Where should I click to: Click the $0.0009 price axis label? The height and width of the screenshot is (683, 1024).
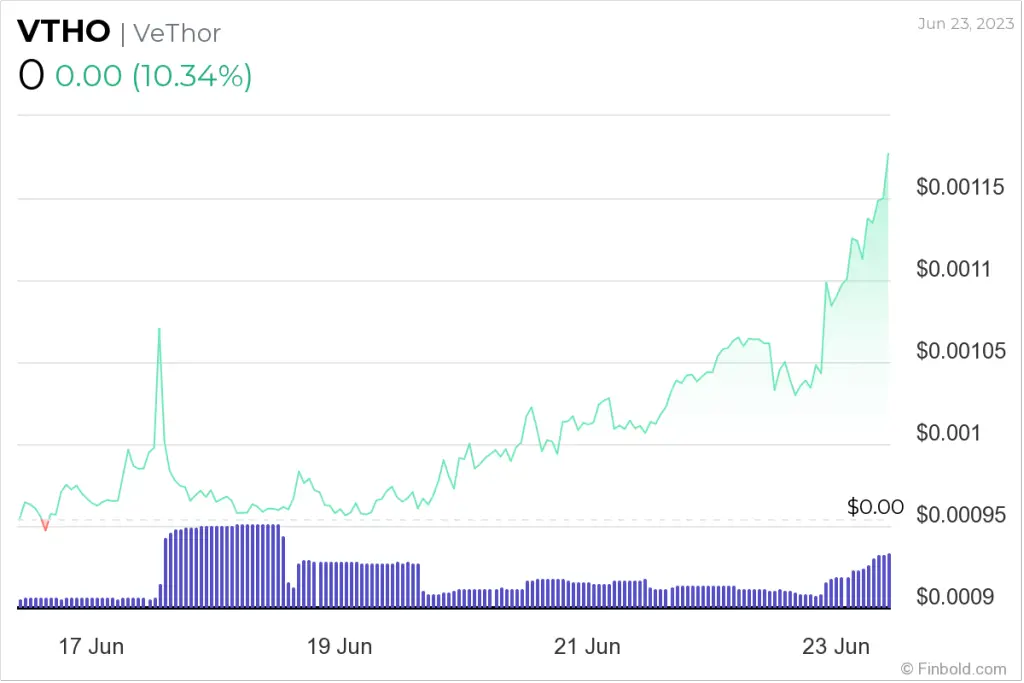[954, 598]
